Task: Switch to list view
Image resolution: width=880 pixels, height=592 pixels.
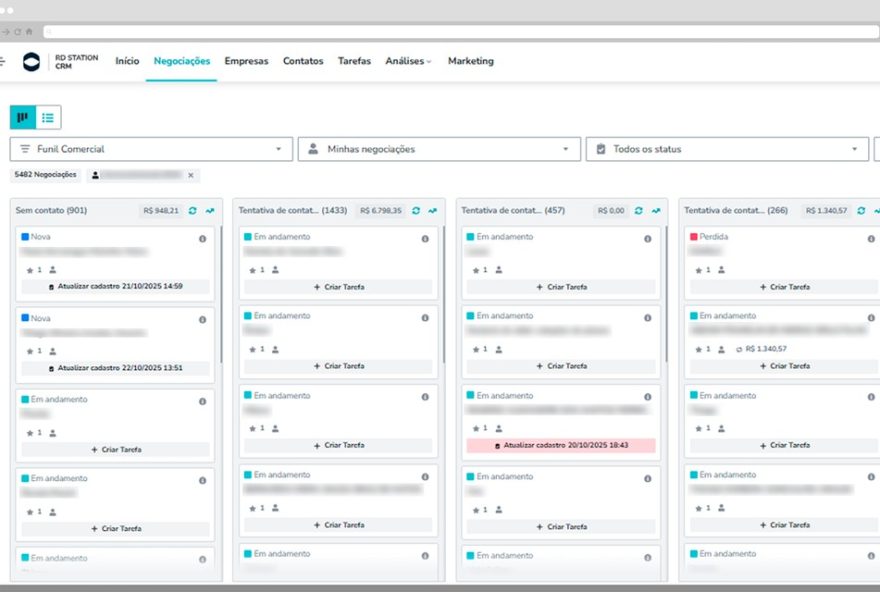Action: [x=48, y=118]
